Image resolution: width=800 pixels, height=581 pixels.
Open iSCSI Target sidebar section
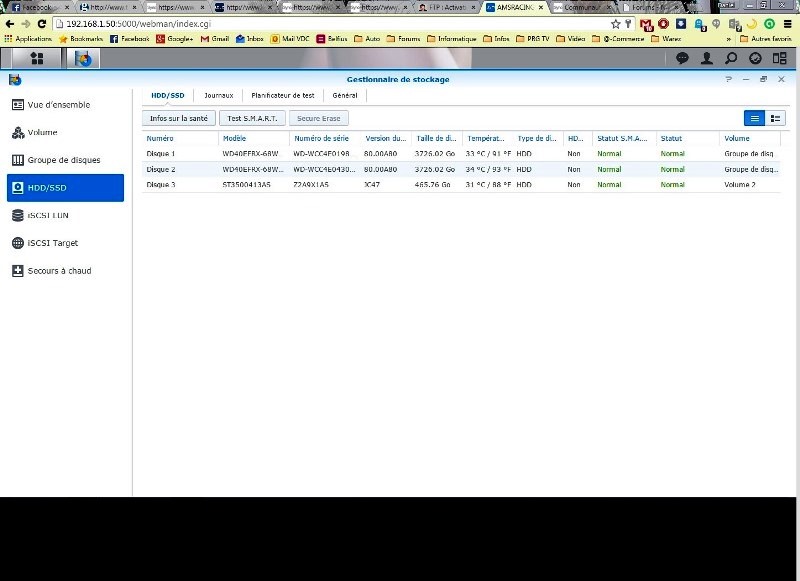[65, 243]
